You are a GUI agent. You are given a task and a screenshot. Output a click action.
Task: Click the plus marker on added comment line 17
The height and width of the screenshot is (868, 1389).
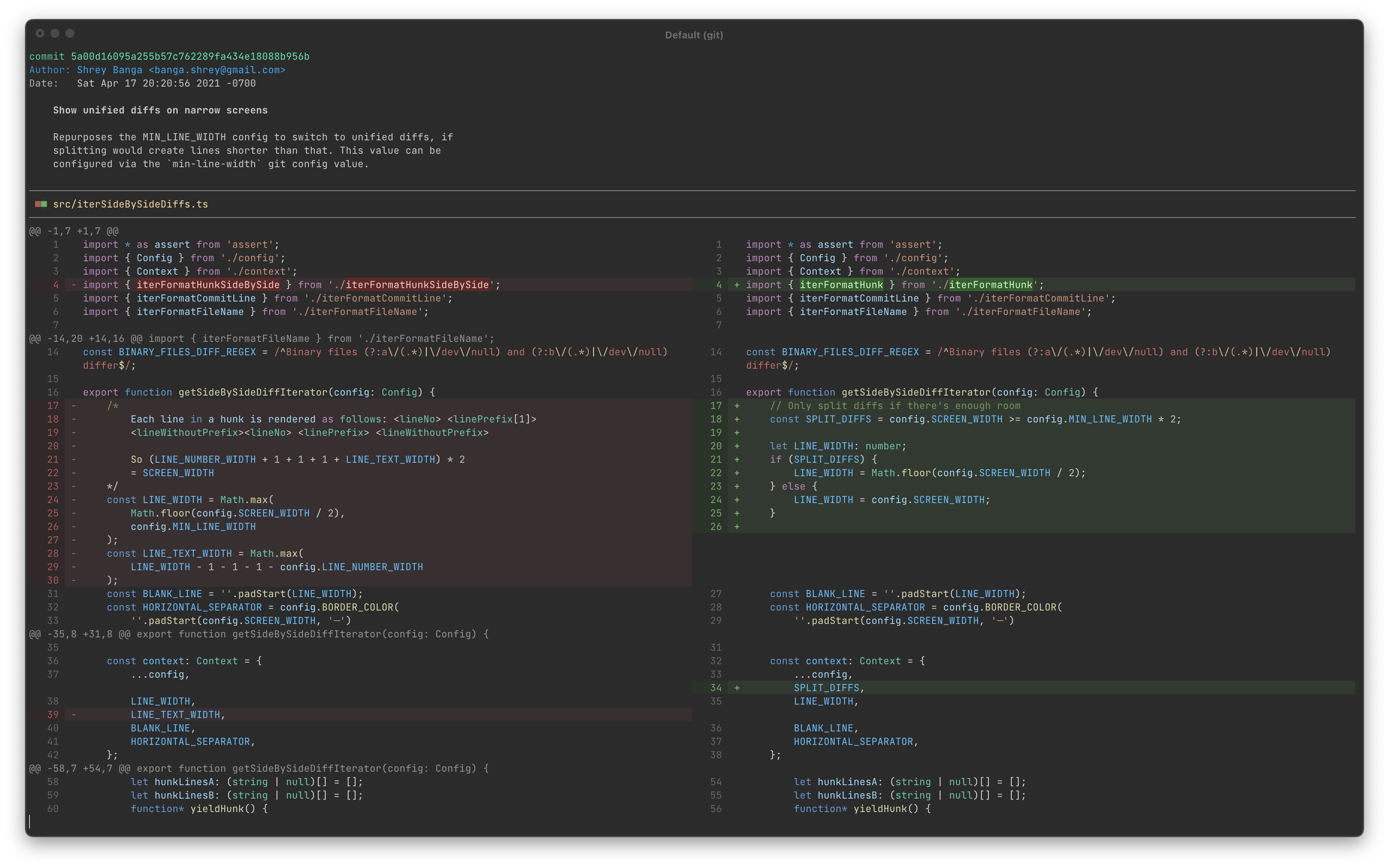coord(736,406)
